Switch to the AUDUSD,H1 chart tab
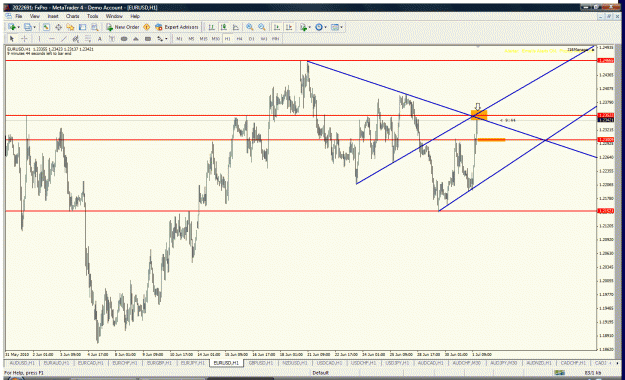Viewport: 625px width, 380px height. [22, 363]
